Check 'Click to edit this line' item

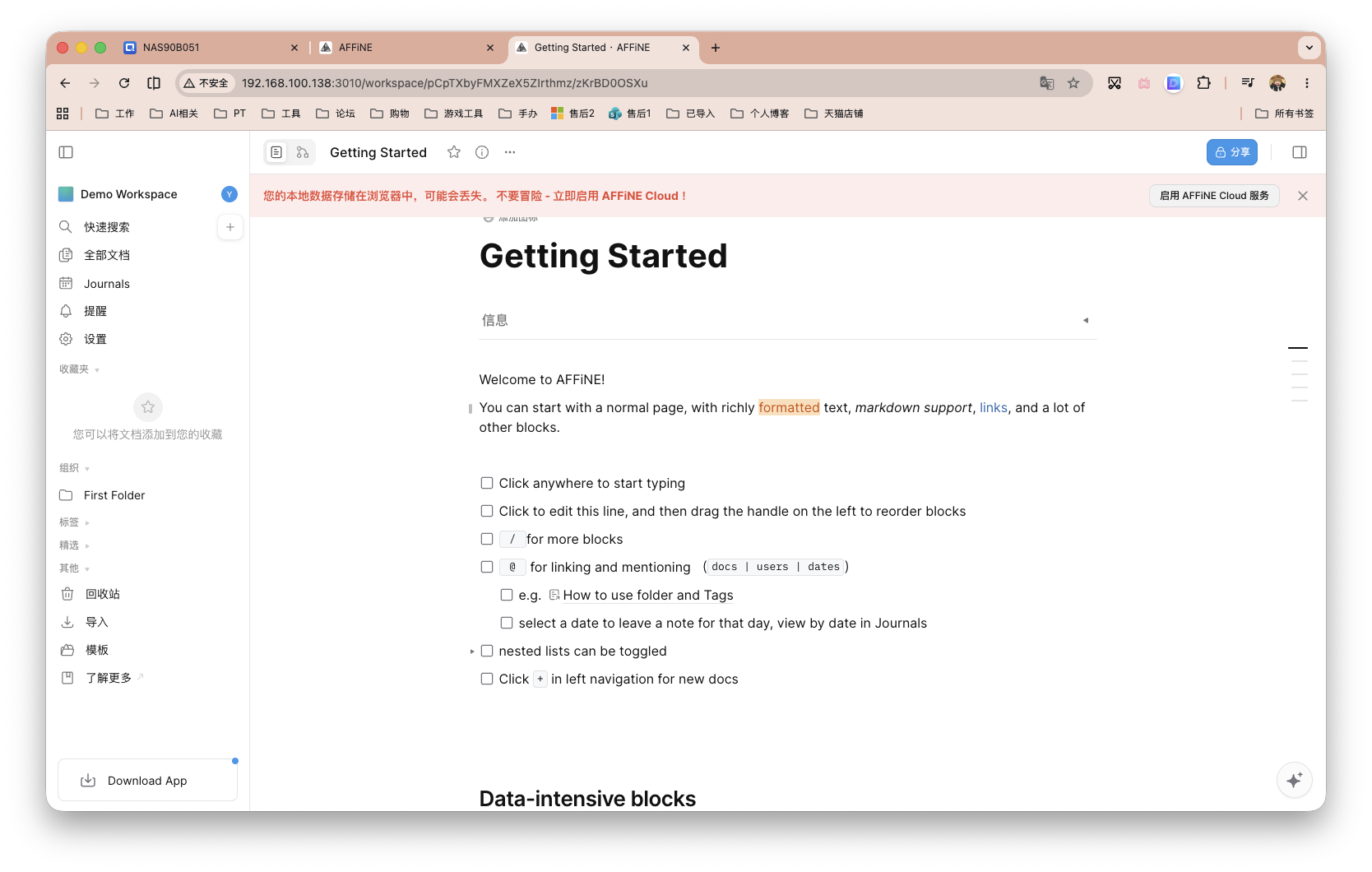487,512
